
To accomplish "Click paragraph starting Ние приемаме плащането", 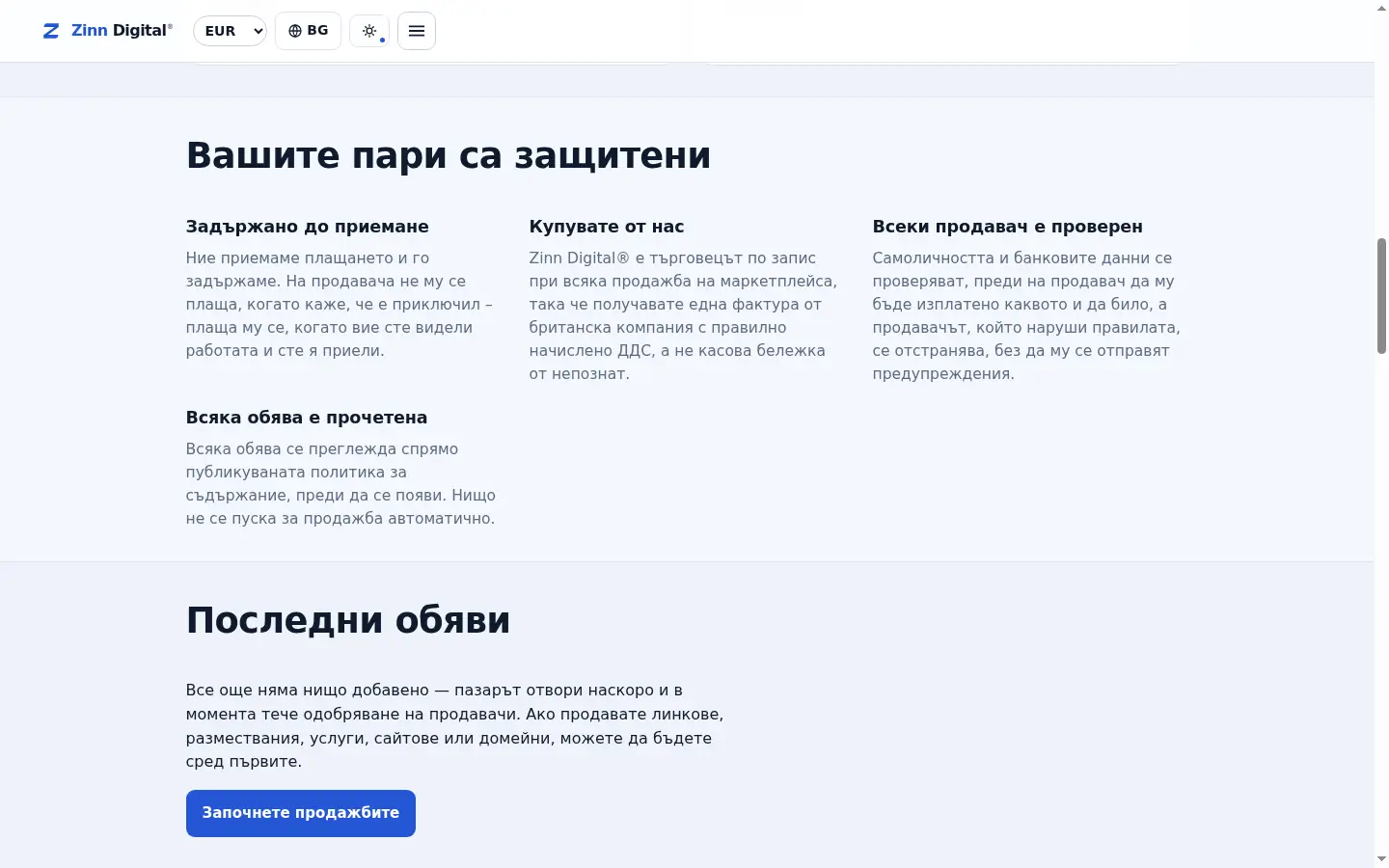I will tap(340, 304).
